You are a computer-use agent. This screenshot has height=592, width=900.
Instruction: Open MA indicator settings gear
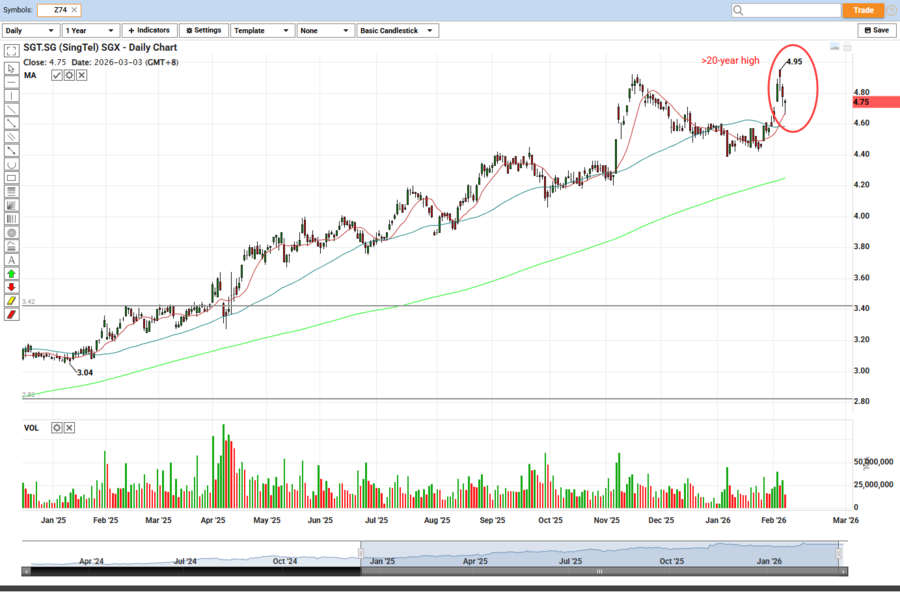pos(69,75)
